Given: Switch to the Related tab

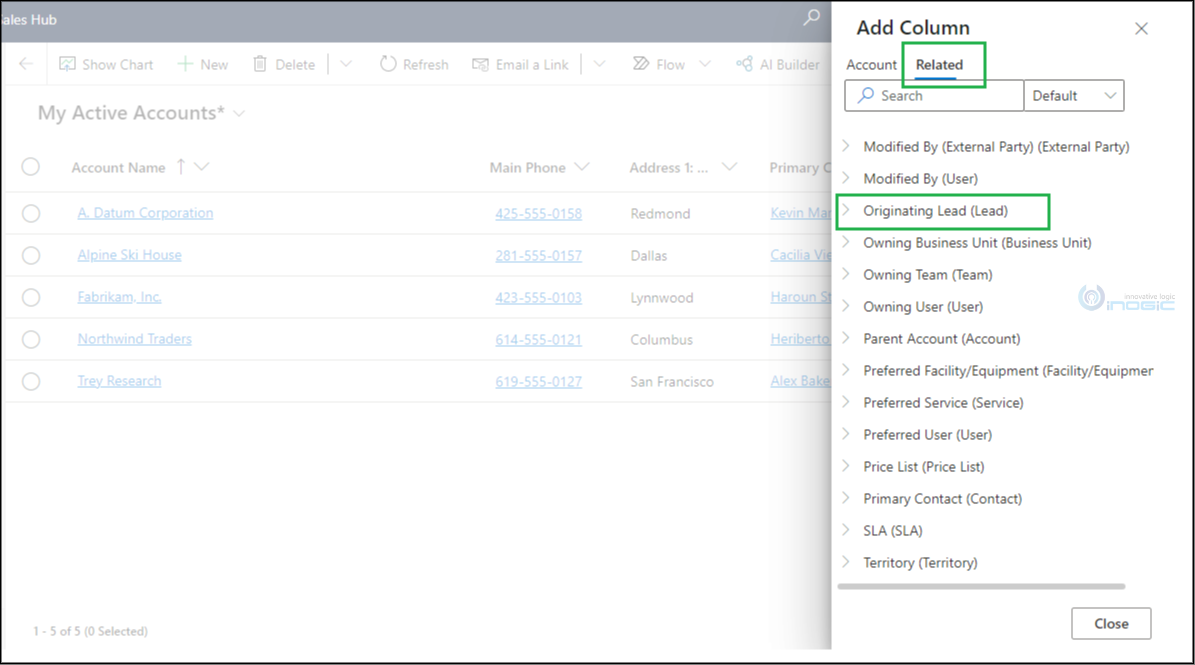Looking at the screenshot, I should coord(939,65).
